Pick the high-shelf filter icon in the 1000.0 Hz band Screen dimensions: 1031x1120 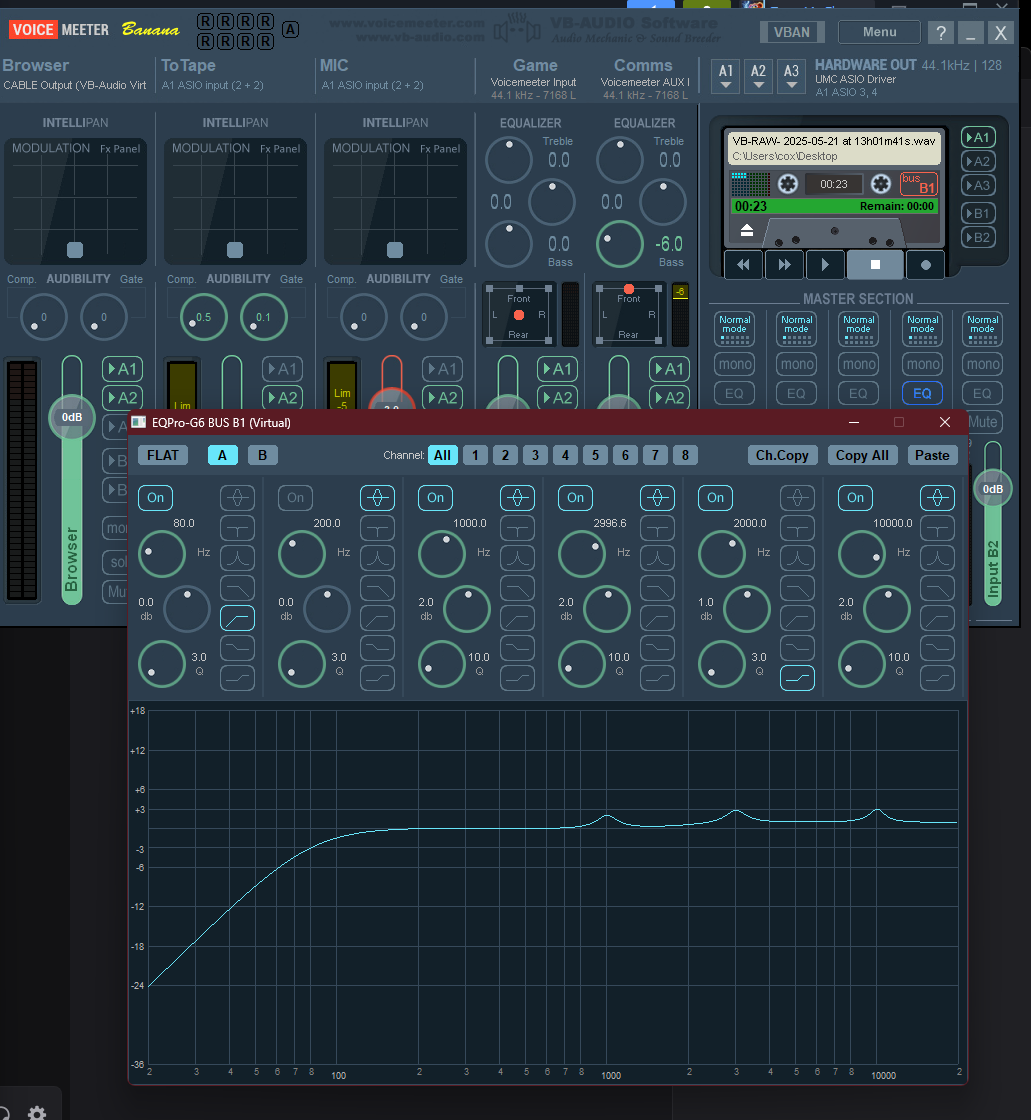[517, 678]
